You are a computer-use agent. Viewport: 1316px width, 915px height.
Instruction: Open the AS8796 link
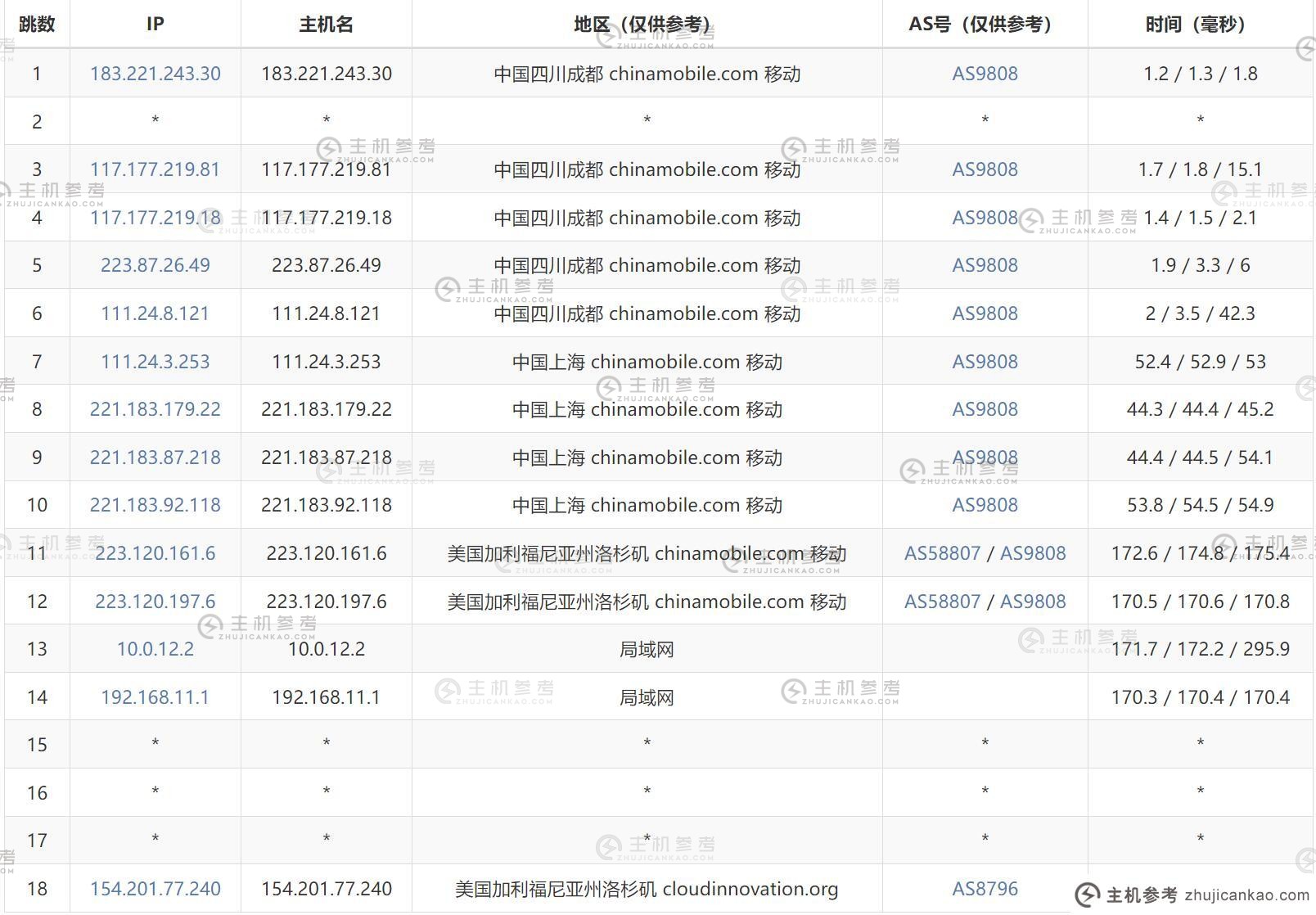tap(985, 889)
